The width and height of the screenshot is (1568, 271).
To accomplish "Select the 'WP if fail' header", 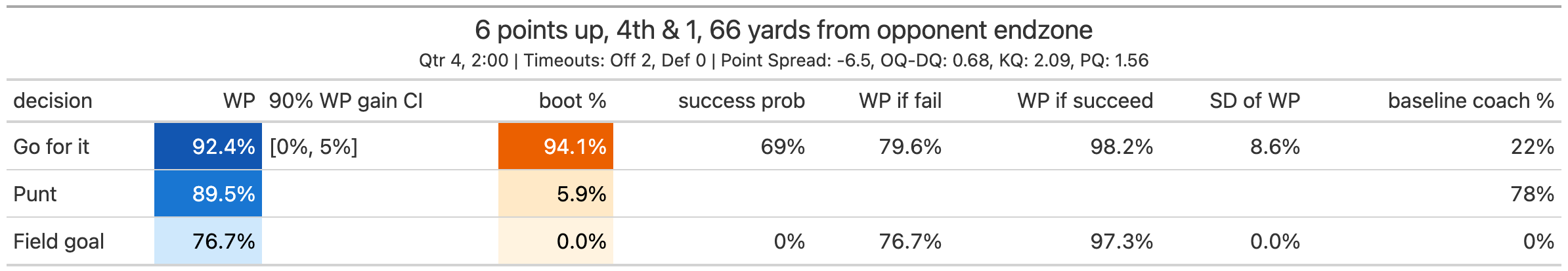I will tap(900, 101).
